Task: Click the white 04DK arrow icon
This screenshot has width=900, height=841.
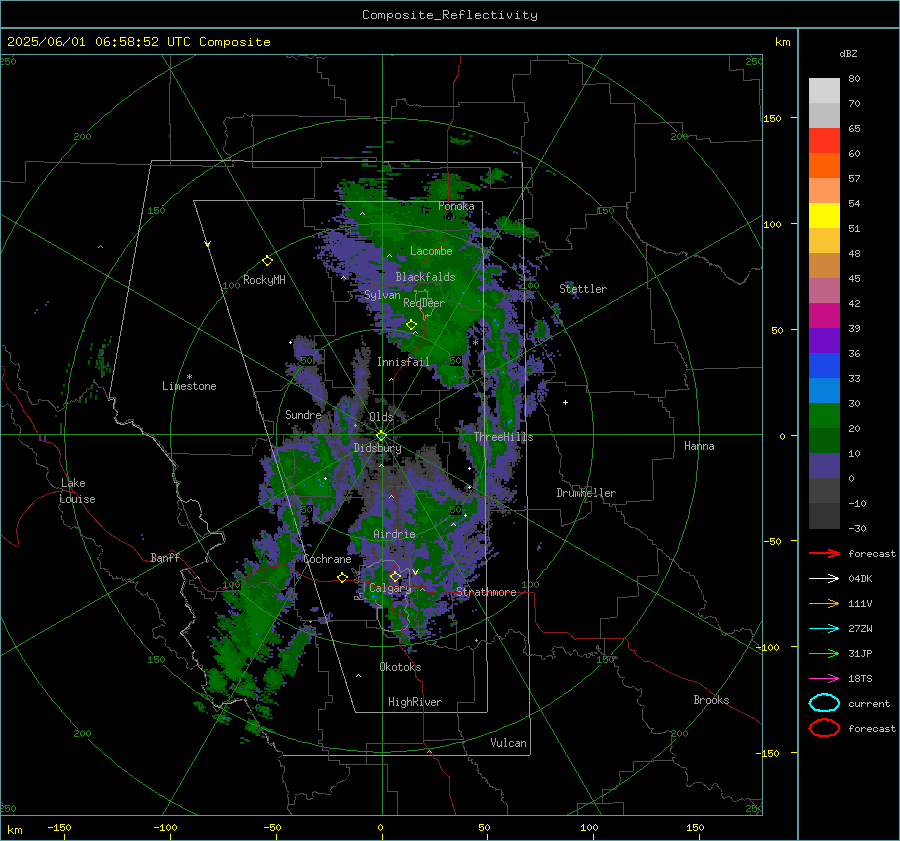Action: [824, 578]
